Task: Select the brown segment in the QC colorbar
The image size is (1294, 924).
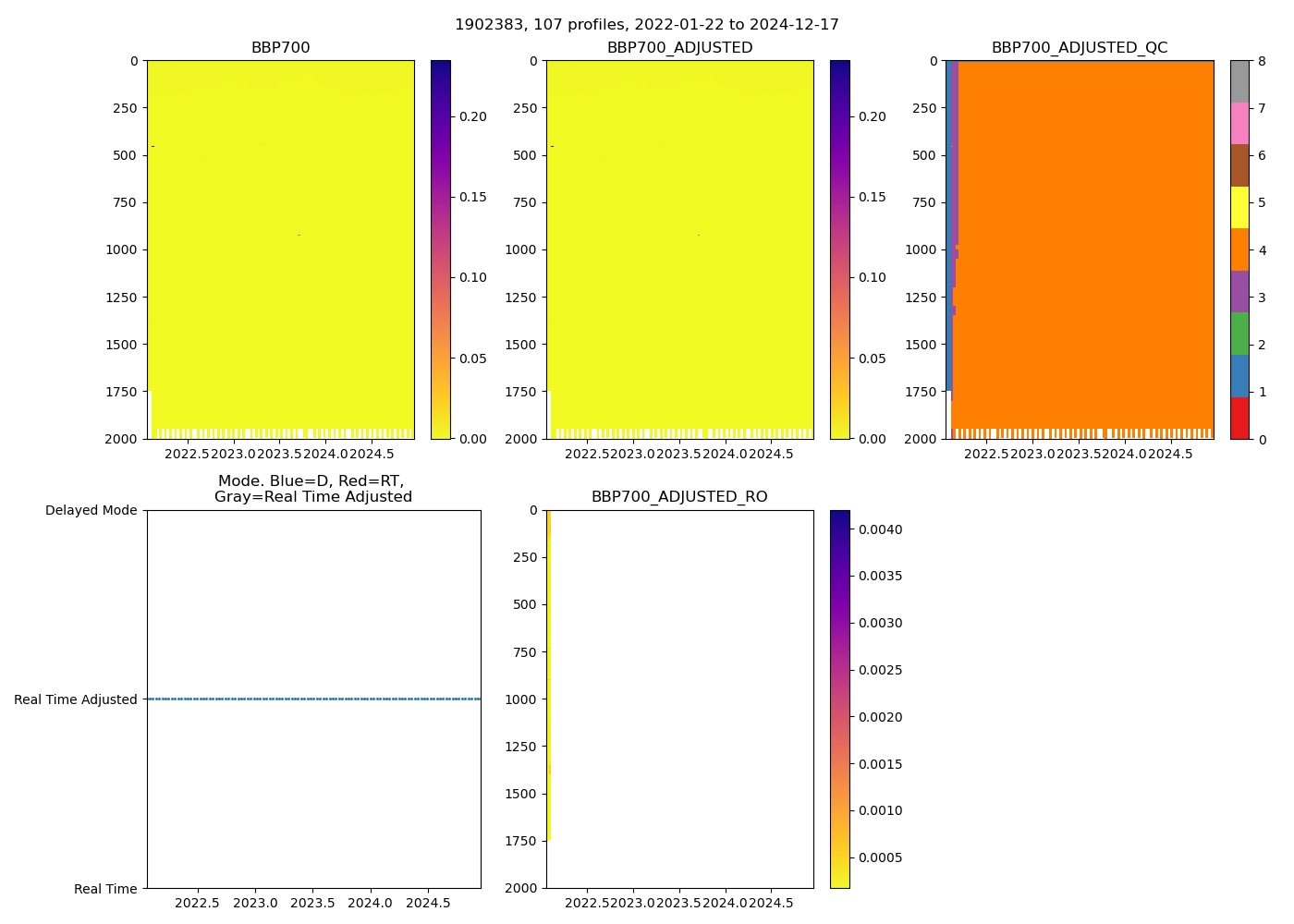Action: (1239, 165)
